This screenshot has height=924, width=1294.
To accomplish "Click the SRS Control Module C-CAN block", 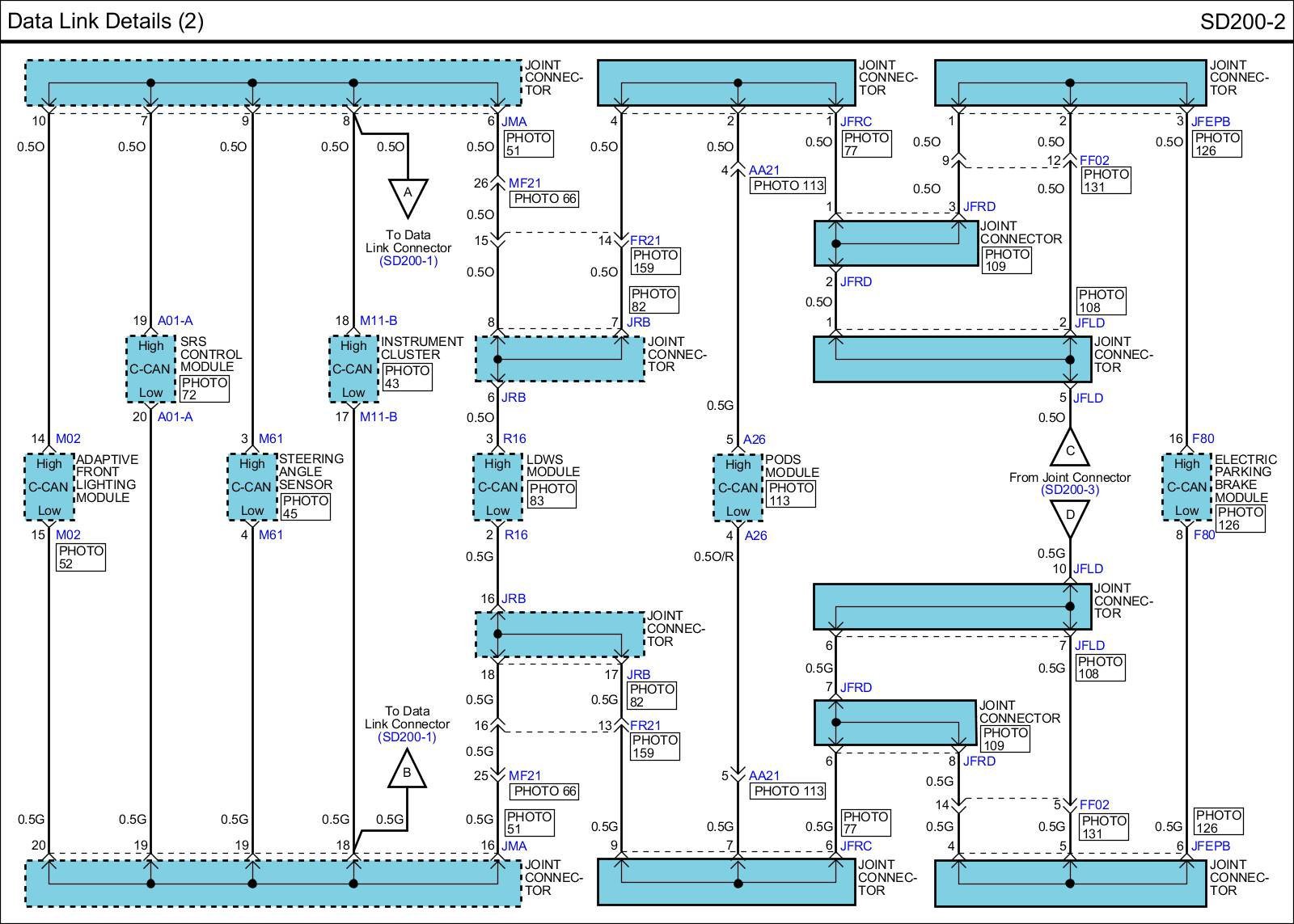I will pos(150,369).
